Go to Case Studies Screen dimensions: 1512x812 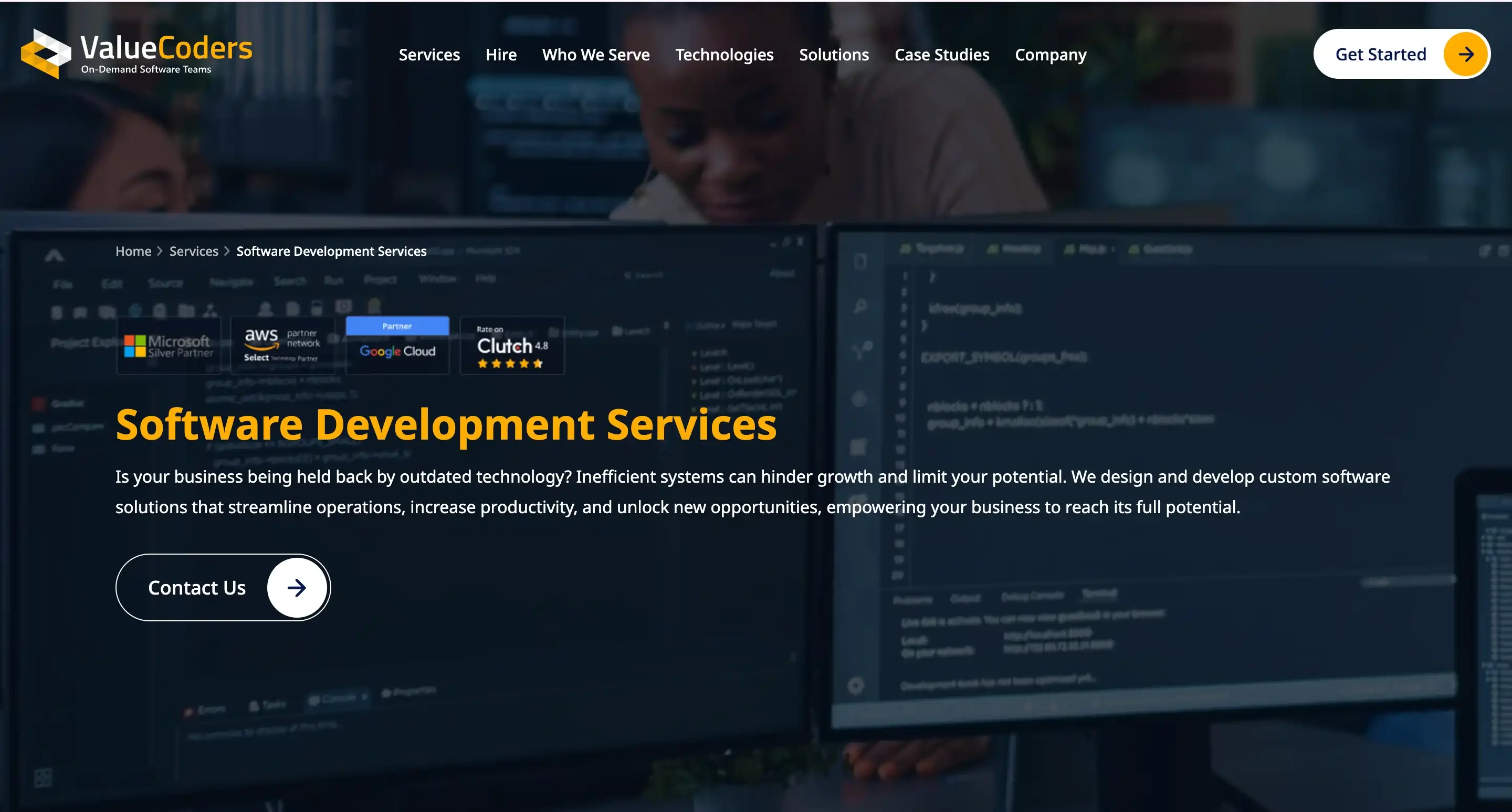coord(941,55)
